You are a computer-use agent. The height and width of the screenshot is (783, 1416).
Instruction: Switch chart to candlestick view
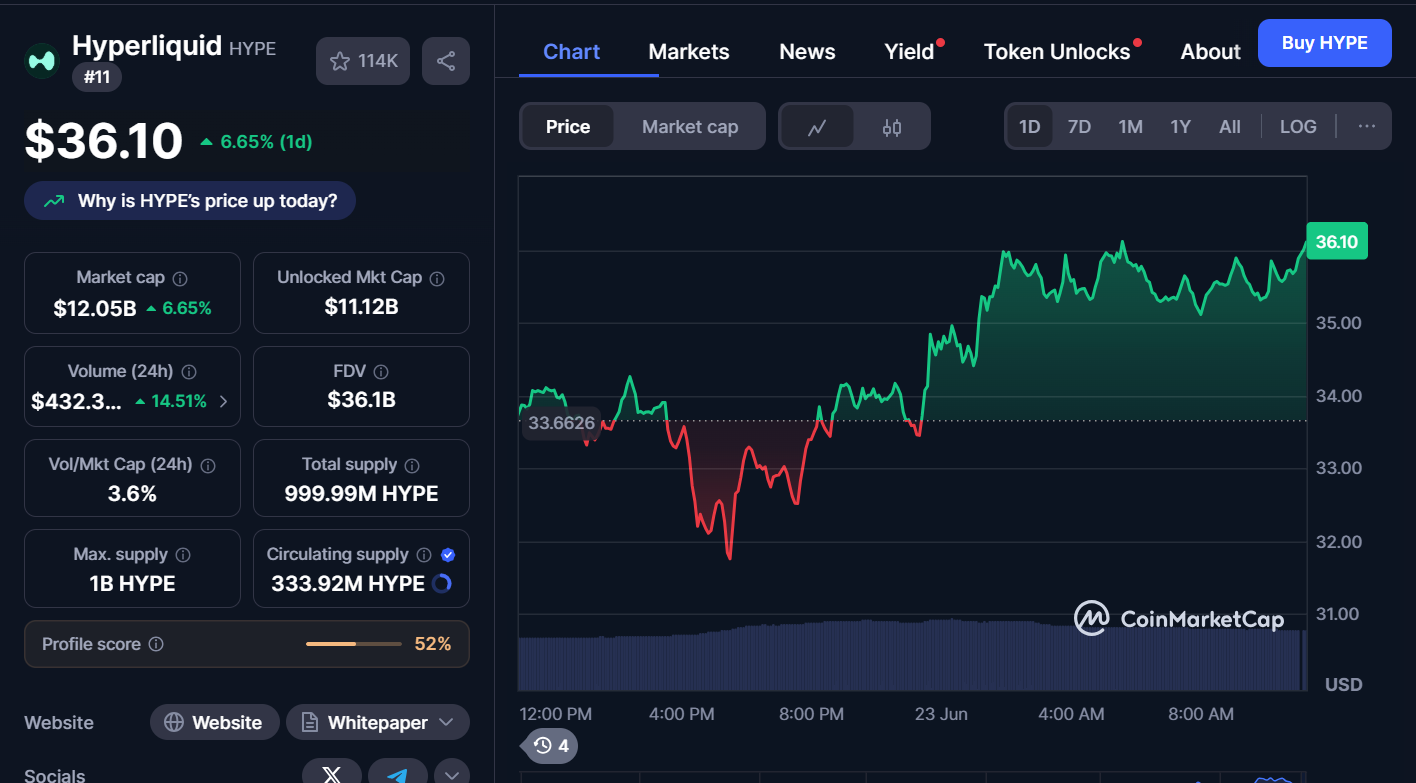[892, 127]
